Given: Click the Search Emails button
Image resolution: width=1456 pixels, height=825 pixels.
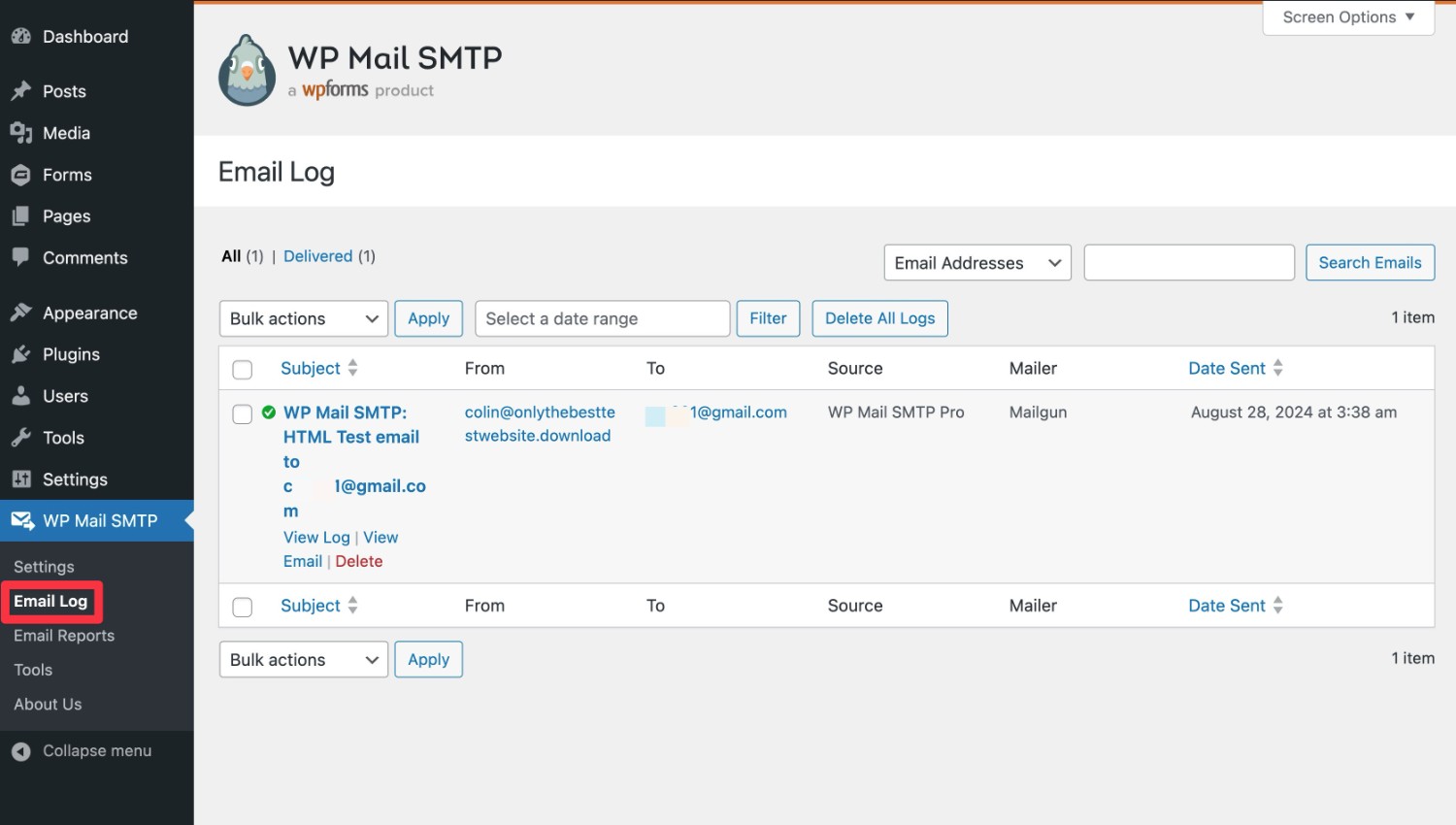Looking at the screenshot, I should pos(1370,263).
